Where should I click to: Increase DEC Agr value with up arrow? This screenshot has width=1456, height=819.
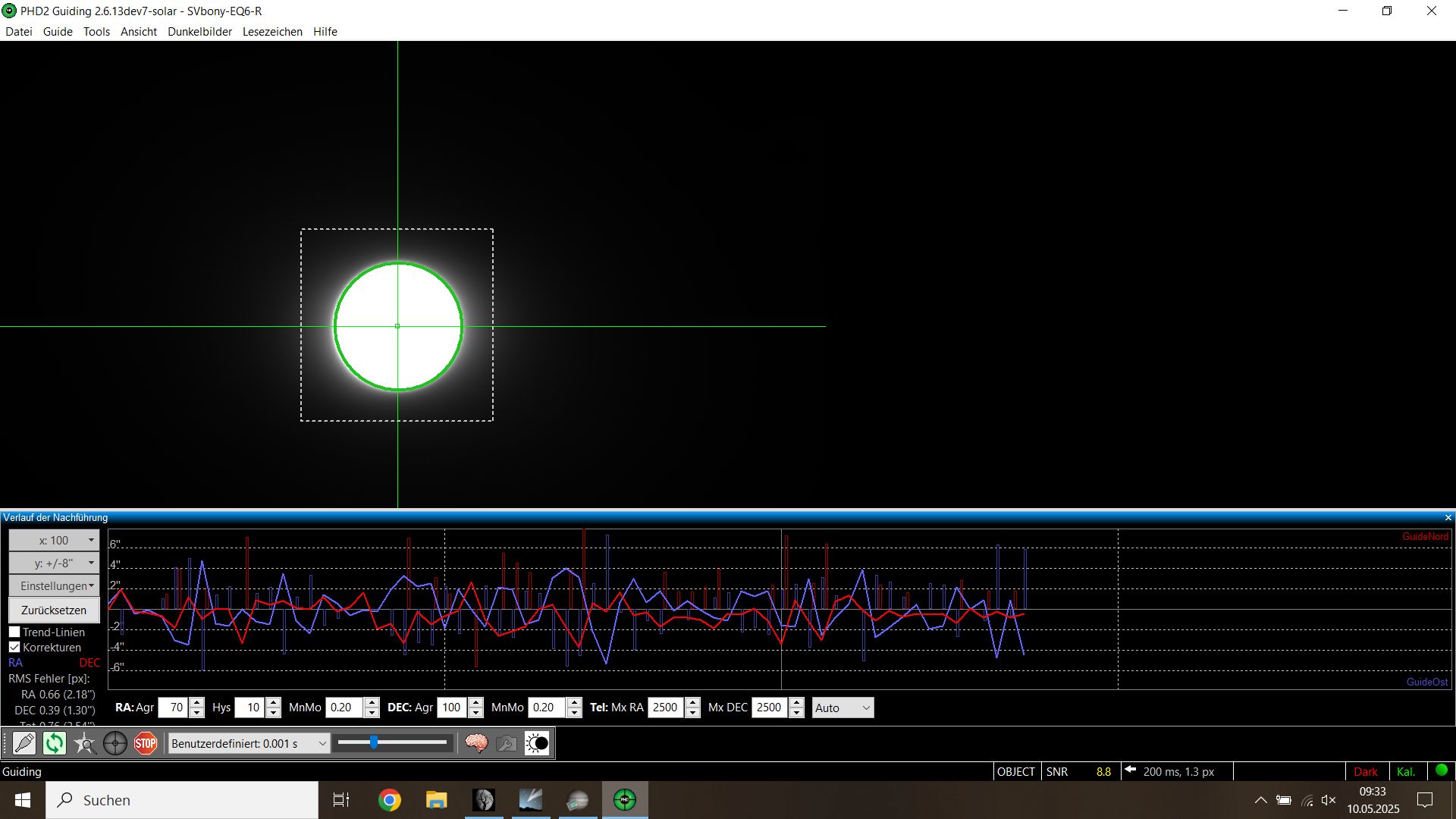pos(475,702)
